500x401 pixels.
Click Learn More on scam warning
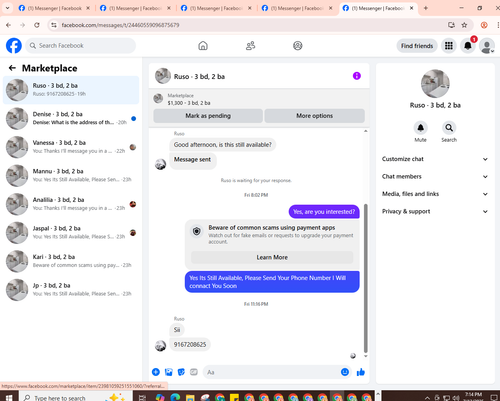click(272, 257)
